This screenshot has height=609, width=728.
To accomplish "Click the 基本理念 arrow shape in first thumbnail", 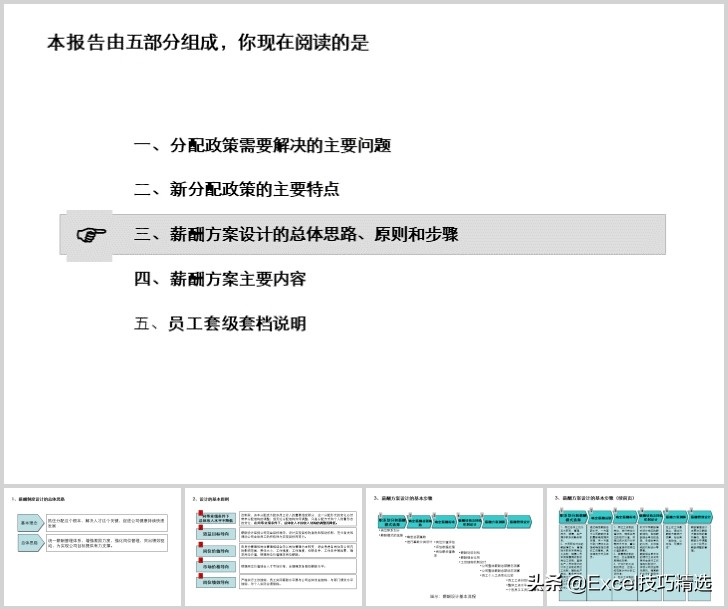I will point(31,523).
